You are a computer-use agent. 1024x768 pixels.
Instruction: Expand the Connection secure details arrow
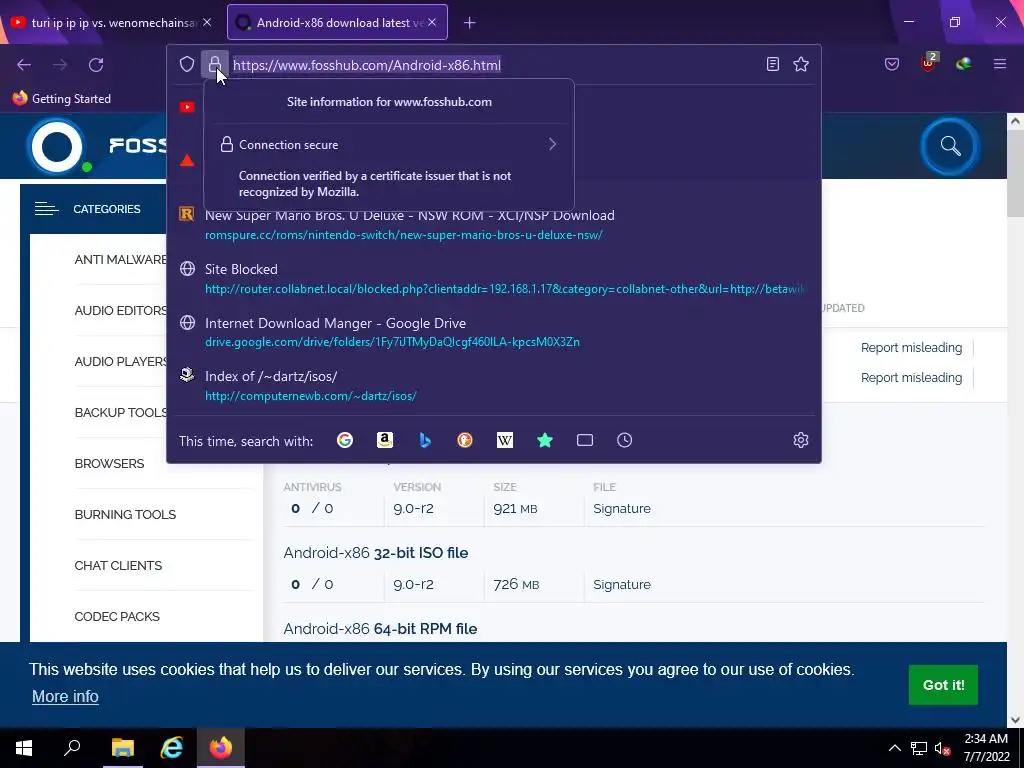[552, 144]
